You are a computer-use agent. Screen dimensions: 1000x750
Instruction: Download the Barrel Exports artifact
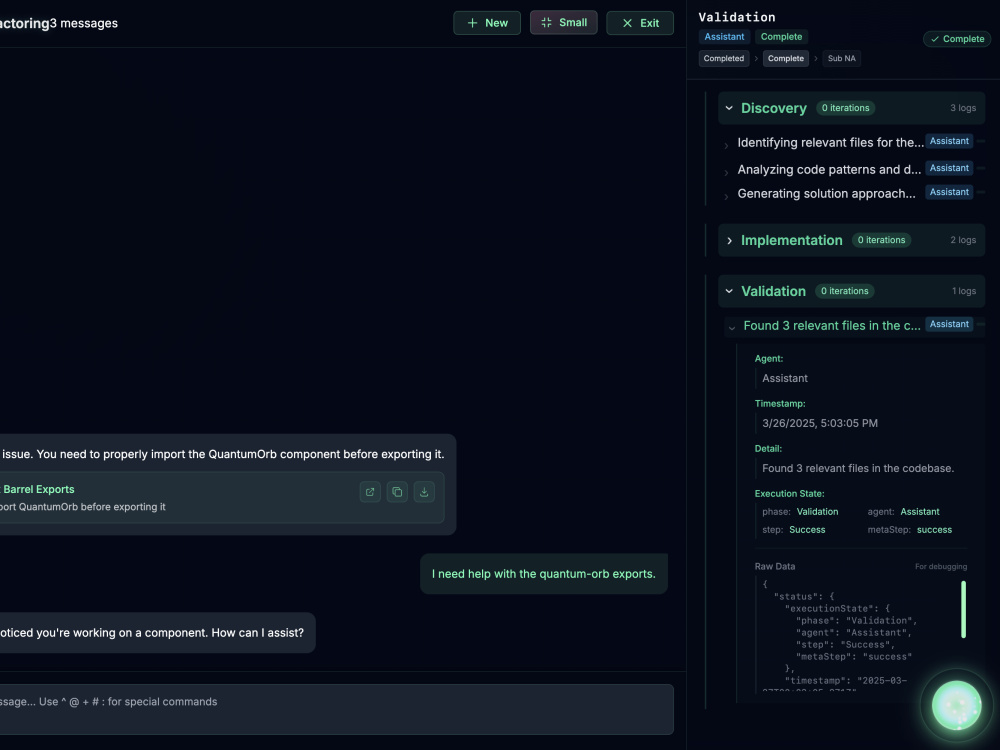pos(424,492)
